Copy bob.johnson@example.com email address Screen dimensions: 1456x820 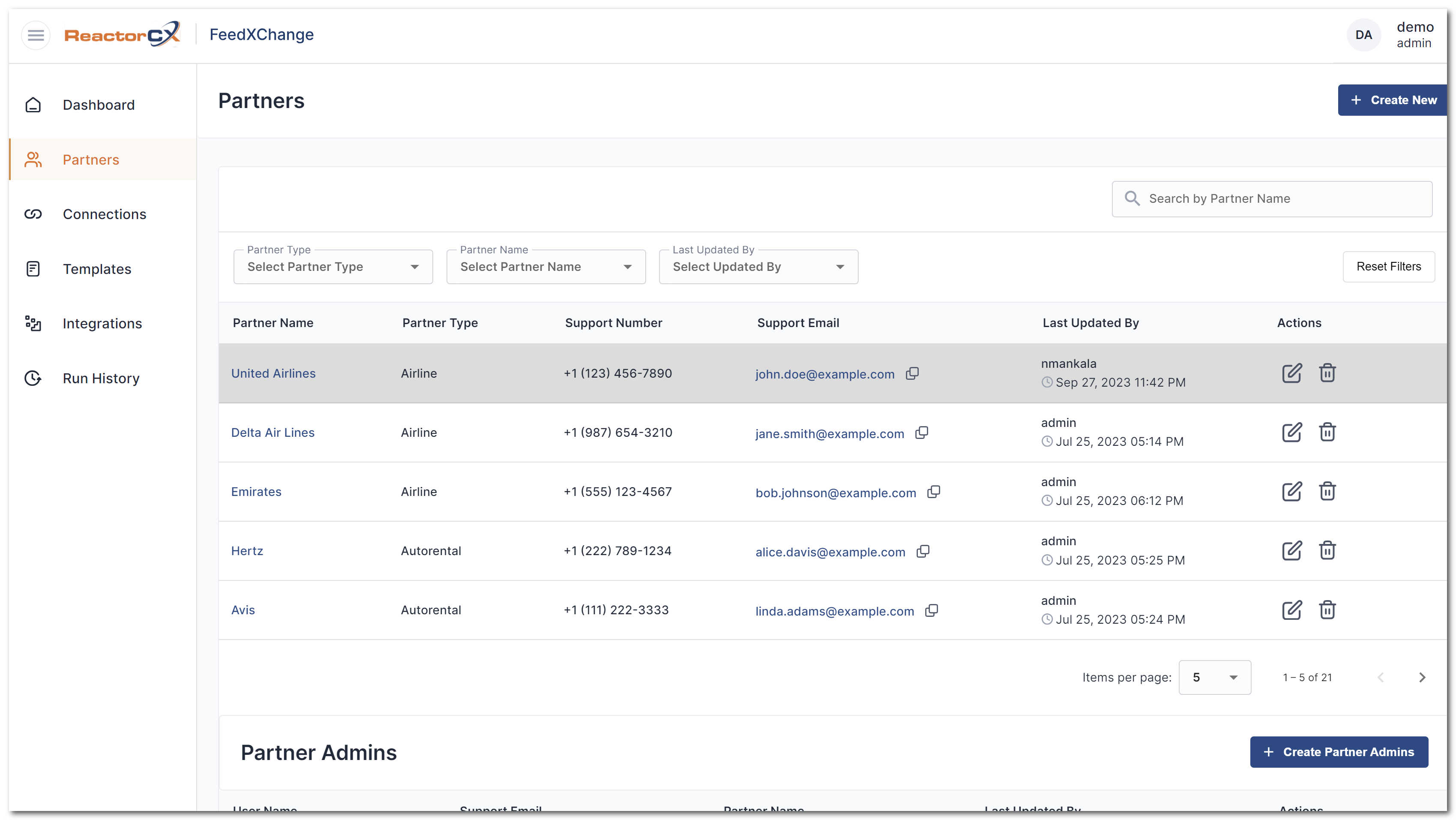[934, 492]
